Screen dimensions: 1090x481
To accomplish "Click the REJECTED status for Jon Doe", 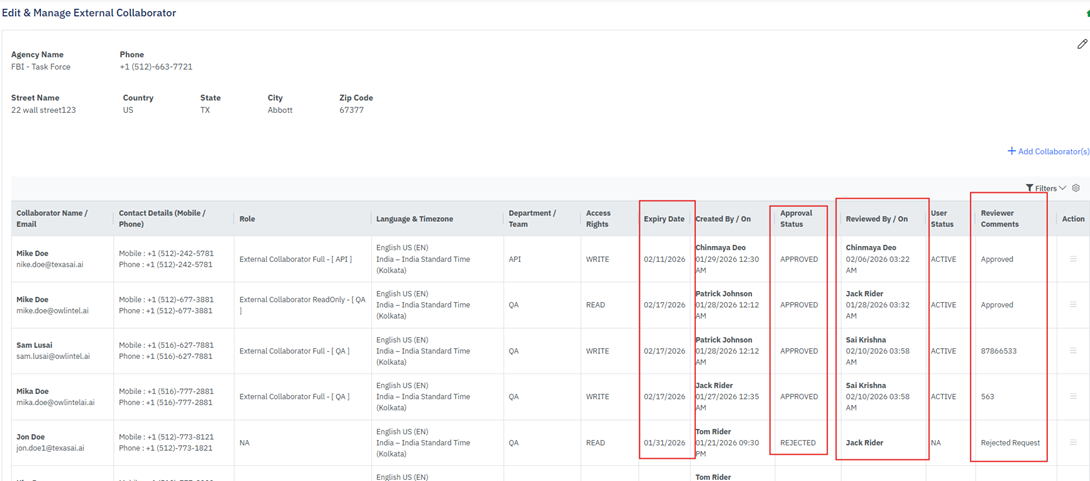I will [x=798, y=443].
